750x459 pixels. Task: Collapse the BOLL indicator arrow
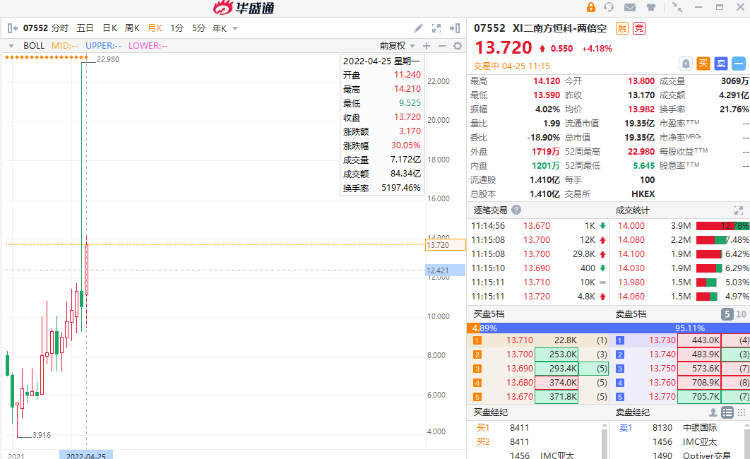click(13, 45)
